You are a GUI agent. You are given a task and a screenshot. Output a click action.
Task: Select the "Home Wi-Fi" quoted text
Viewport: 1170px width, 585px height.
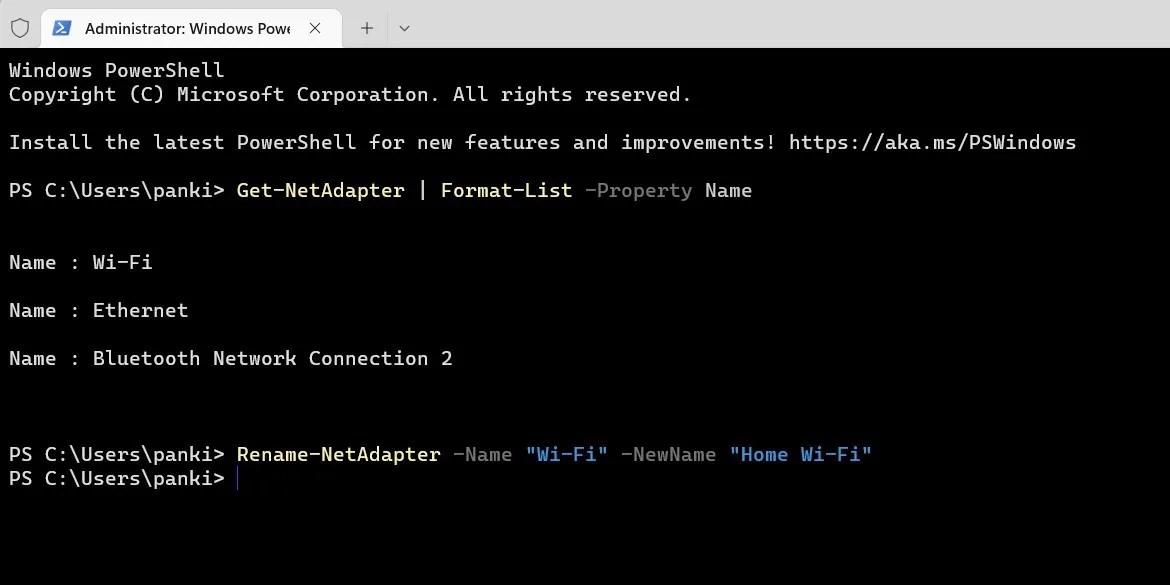(x=801, y=454)
